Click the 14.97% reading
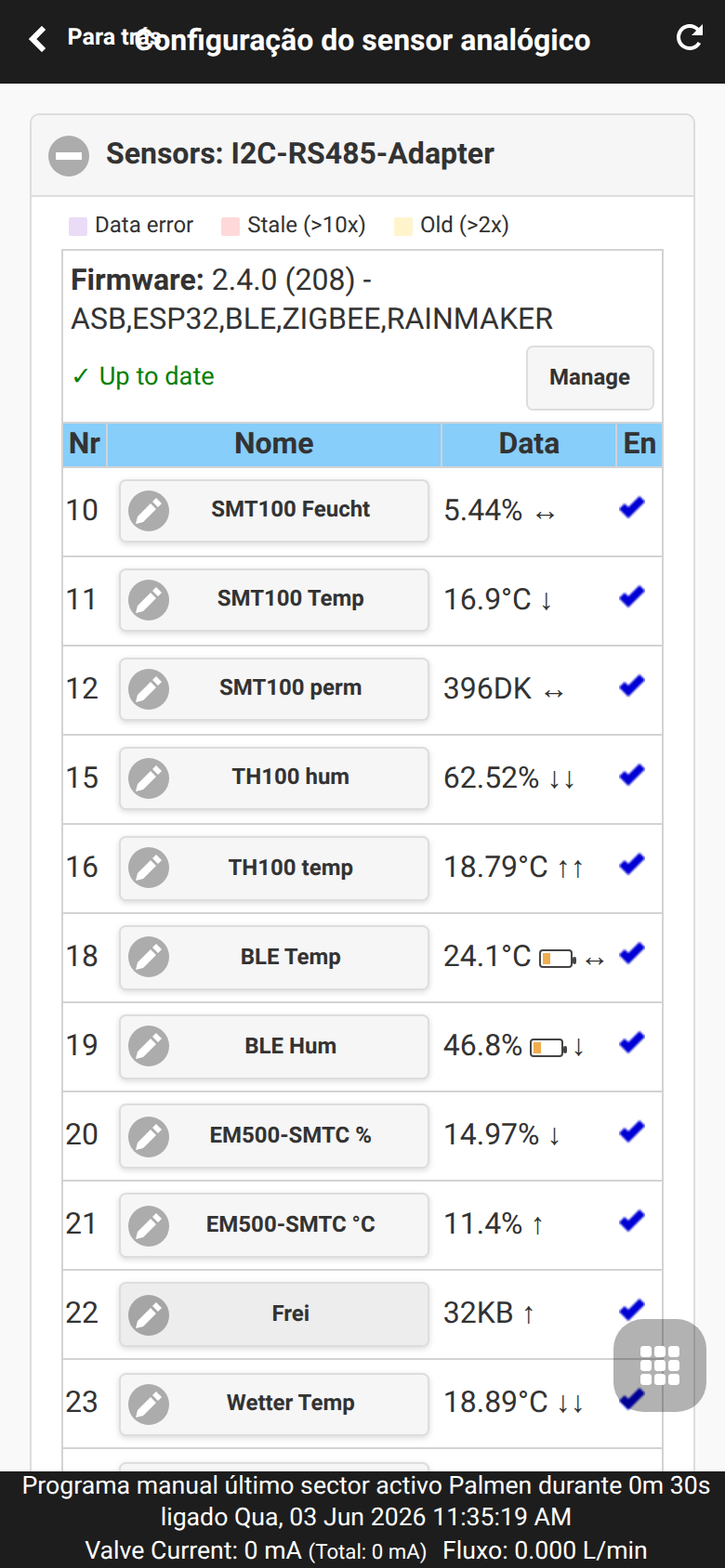The height and width of the screenshot is (1568, 725). click(x=492, y=1134)
